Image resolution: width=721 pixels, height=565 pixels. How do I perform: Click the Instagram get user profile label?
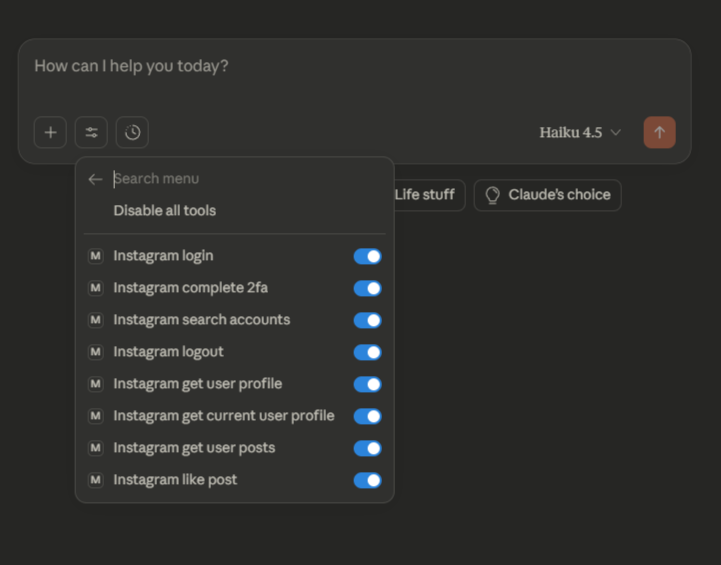click(198, 384)
